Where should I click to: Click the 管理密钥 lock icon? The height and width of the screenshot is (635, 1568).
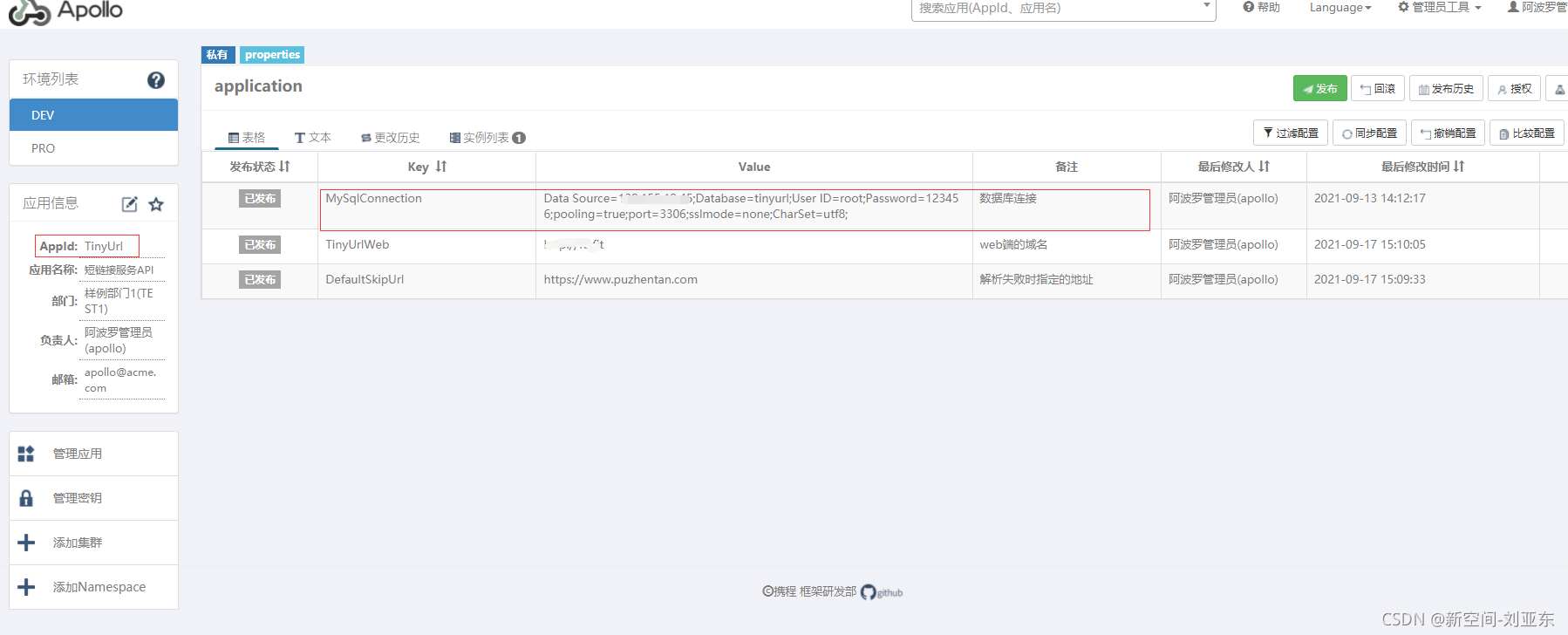[26, 498]
